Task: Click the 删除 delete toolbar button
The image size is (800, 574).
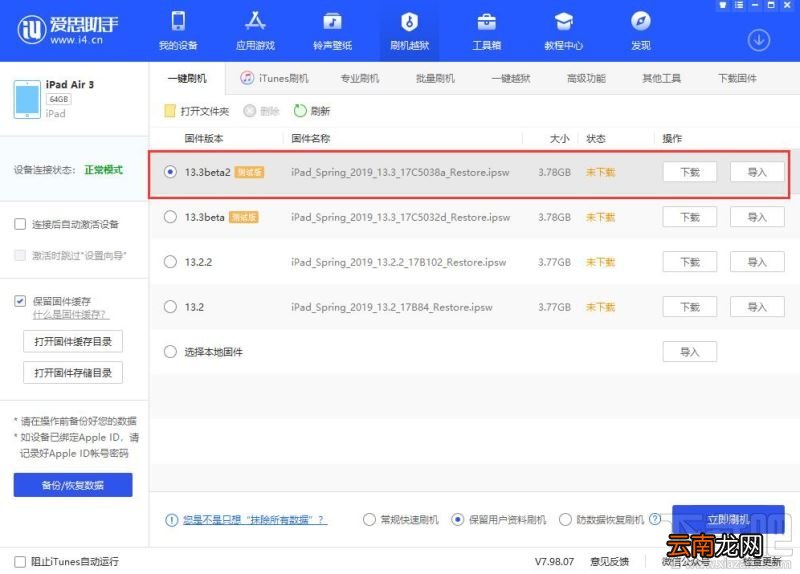Action: click(261, 111)
